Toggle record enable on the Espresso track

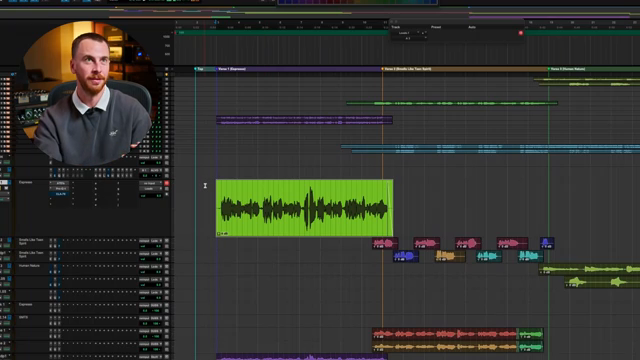pyautogui.click(x=167, y=183)
